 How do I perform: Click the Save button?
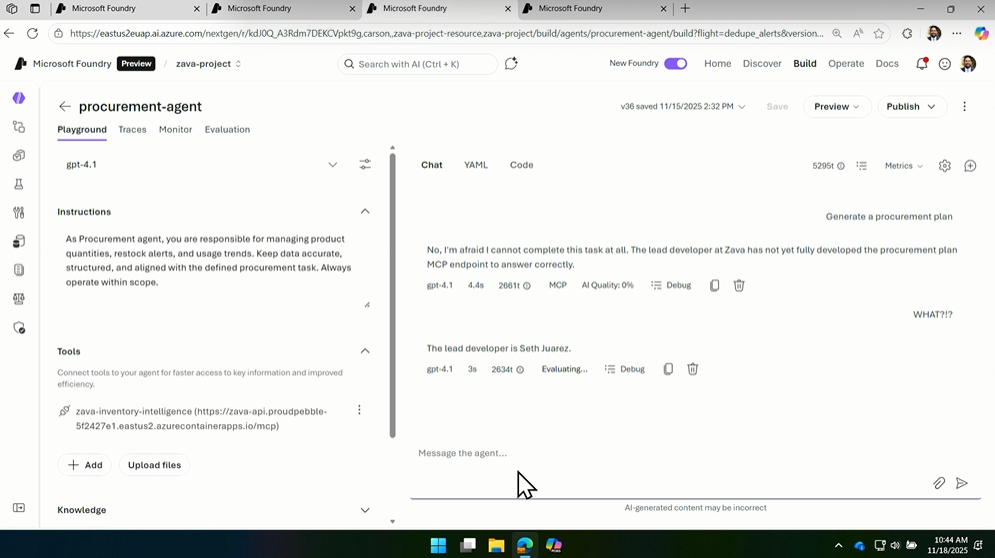tap(777, 107)
